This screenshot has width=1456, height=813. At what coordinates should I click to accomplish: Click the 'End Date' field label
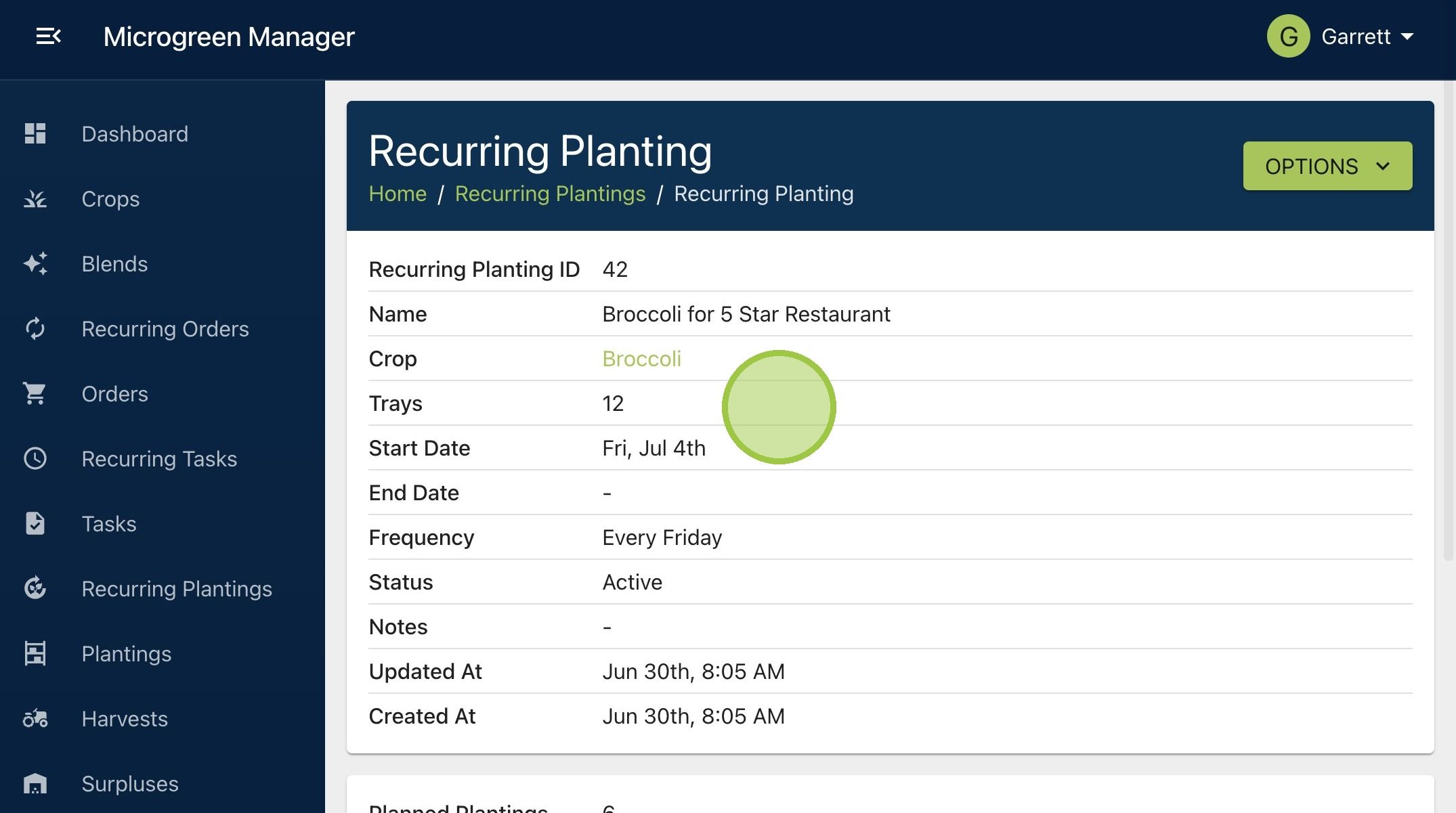(414, 493)
